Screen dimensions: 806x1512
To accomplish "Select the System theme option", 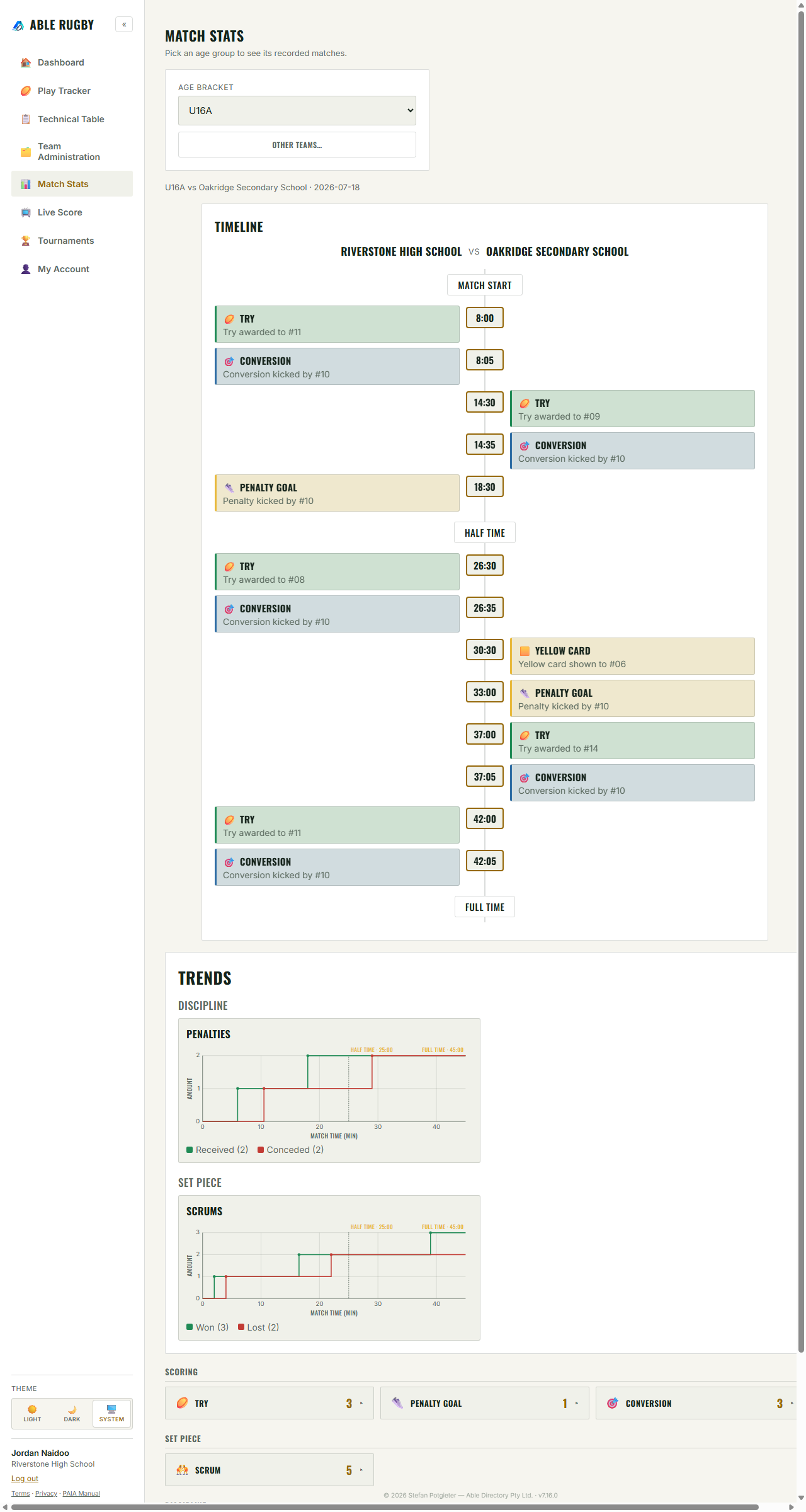I will tap(111, 1414).
